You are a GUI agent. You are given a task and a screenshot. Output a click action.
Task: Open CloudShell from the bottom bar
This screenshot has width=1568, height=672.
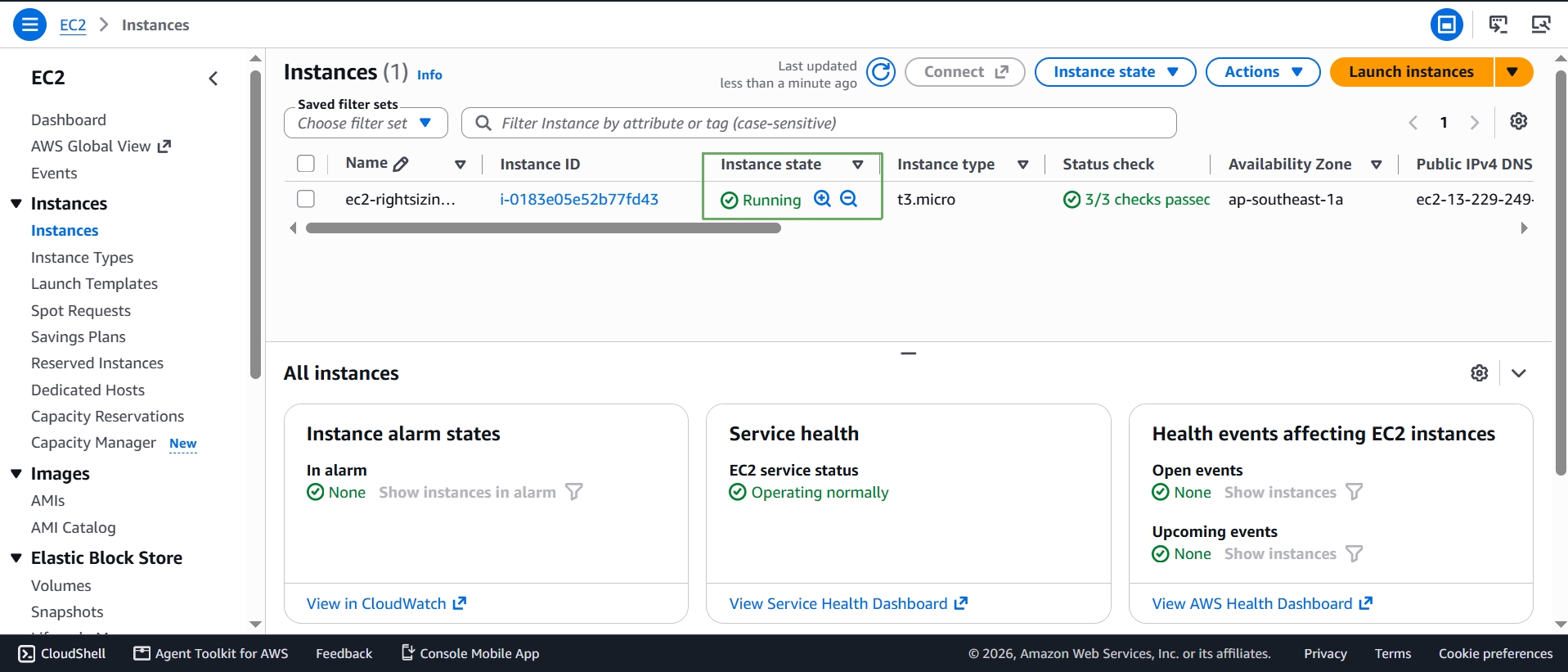pos(62,653)
